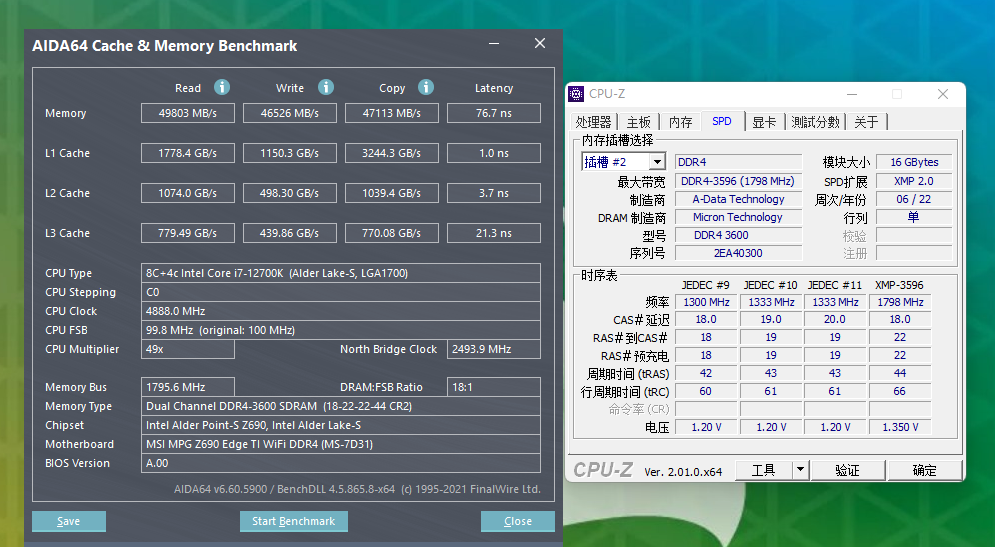
Task: Click L2 Cache latency value 3.7 ns
Action: (x=494, y=193)
